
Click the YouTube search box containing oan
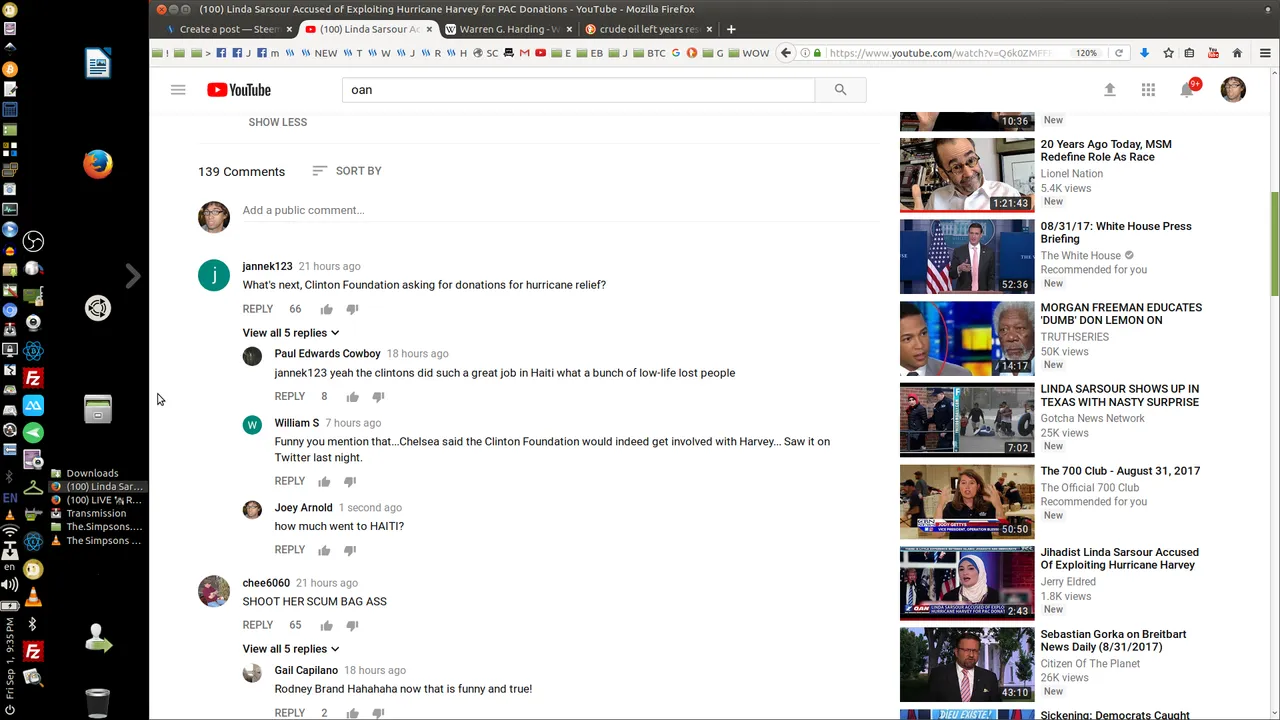click(x=578, y=90)
